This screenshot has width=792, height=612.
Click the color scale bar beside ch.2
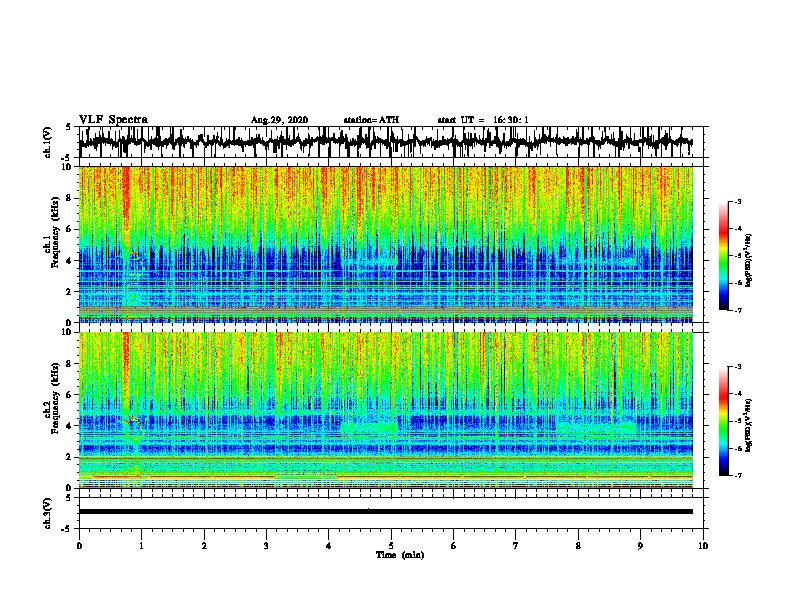[724, 421]
